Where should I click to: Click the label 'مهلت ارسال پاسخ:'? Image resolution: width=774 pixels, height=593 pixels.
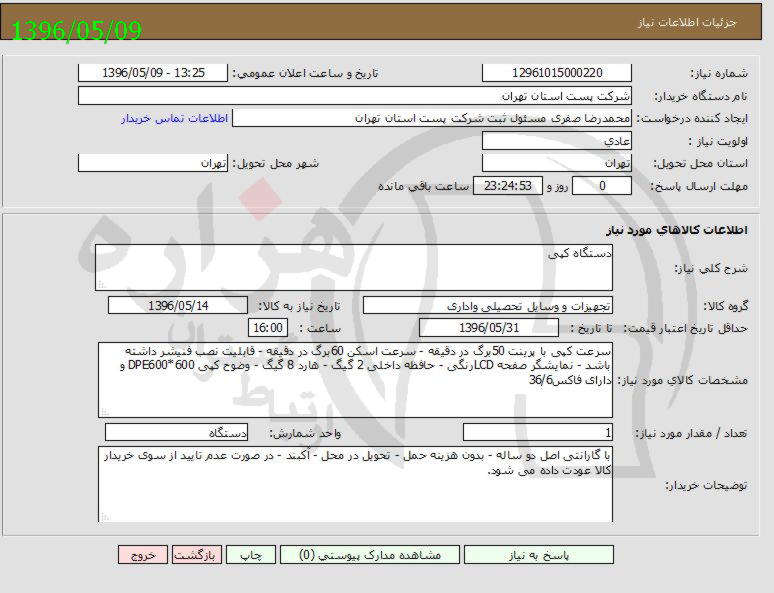(x=699, y=187)
